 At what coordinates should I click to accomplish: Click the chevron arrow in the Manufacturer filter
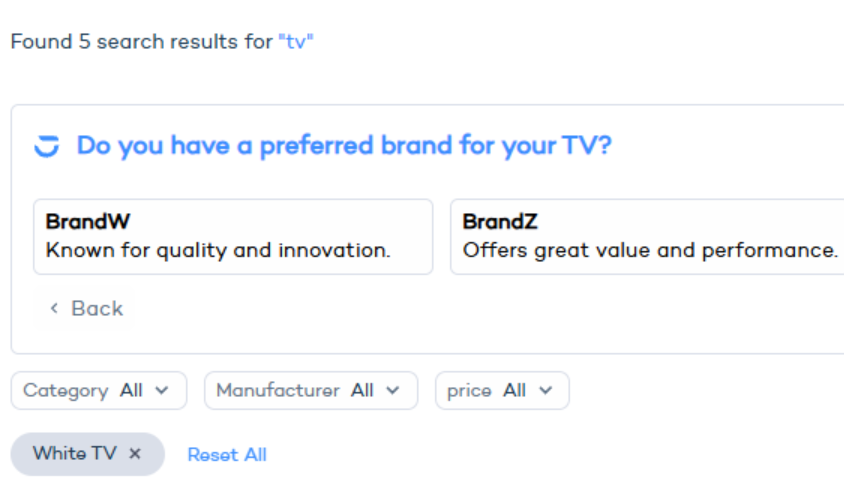tap(393, 391)
